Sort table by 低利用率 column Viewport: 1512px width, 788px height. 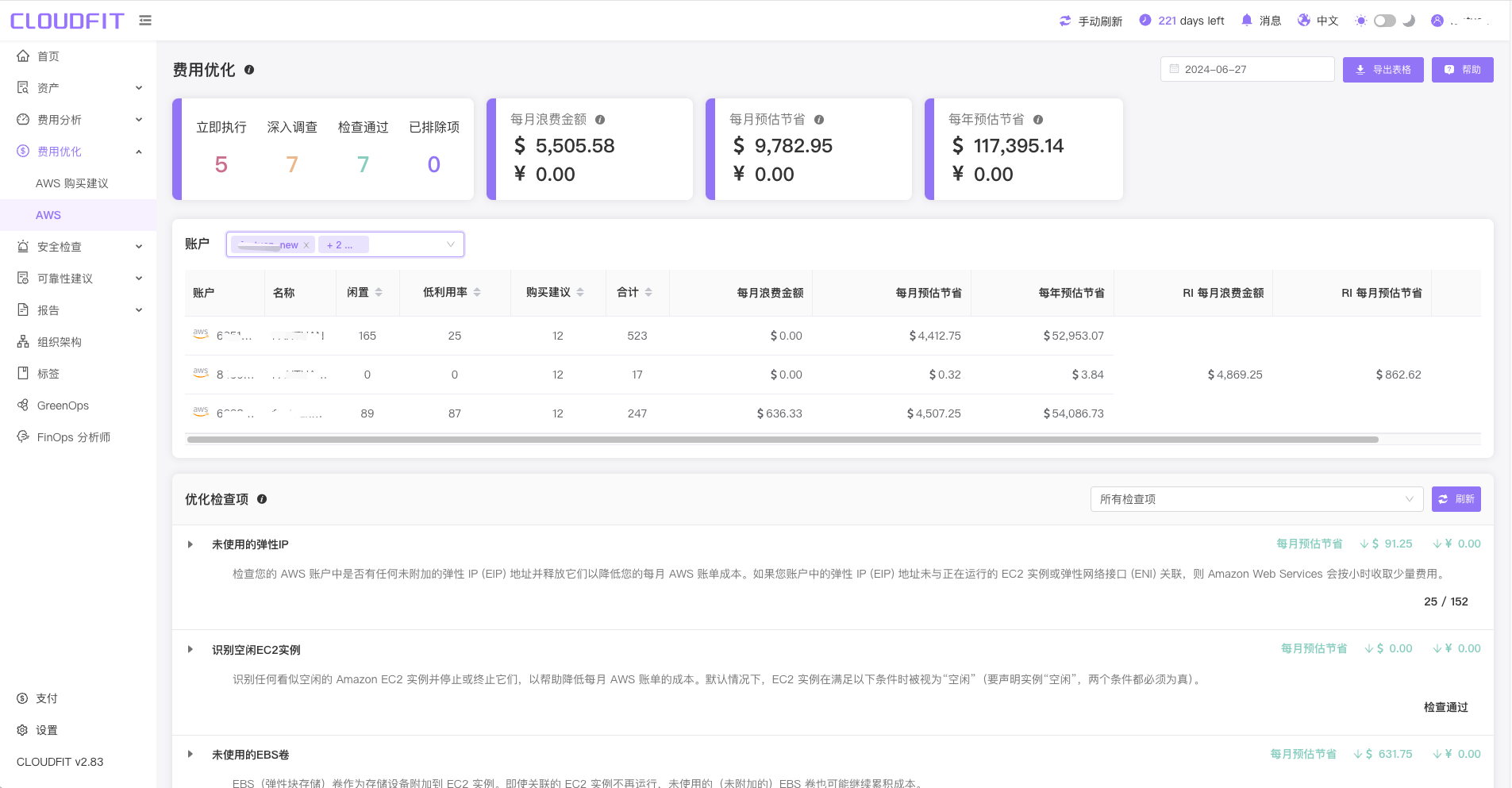tap(477, 293)
